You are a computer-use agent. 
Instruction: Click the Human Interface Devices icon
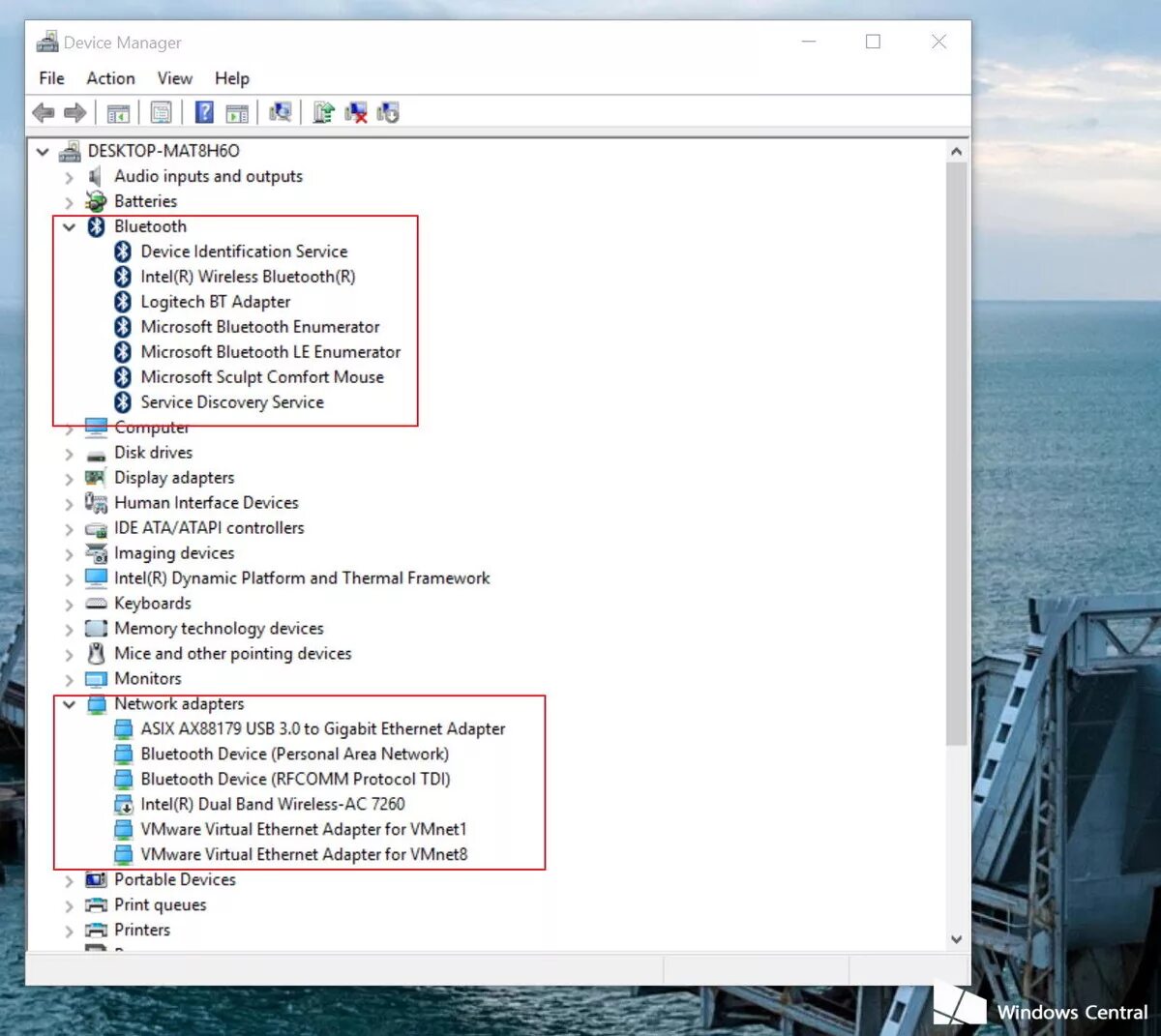[96, 503]
